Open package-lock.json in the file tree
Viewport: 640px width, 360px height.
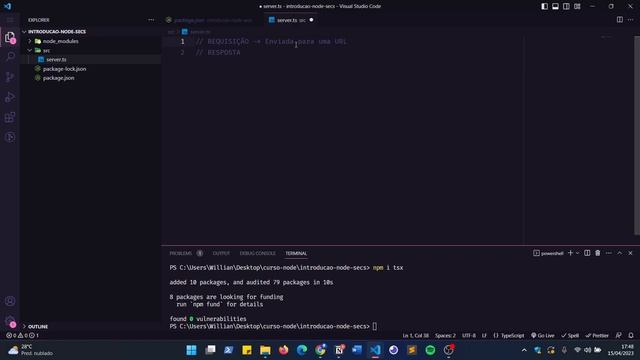[64, 69]
